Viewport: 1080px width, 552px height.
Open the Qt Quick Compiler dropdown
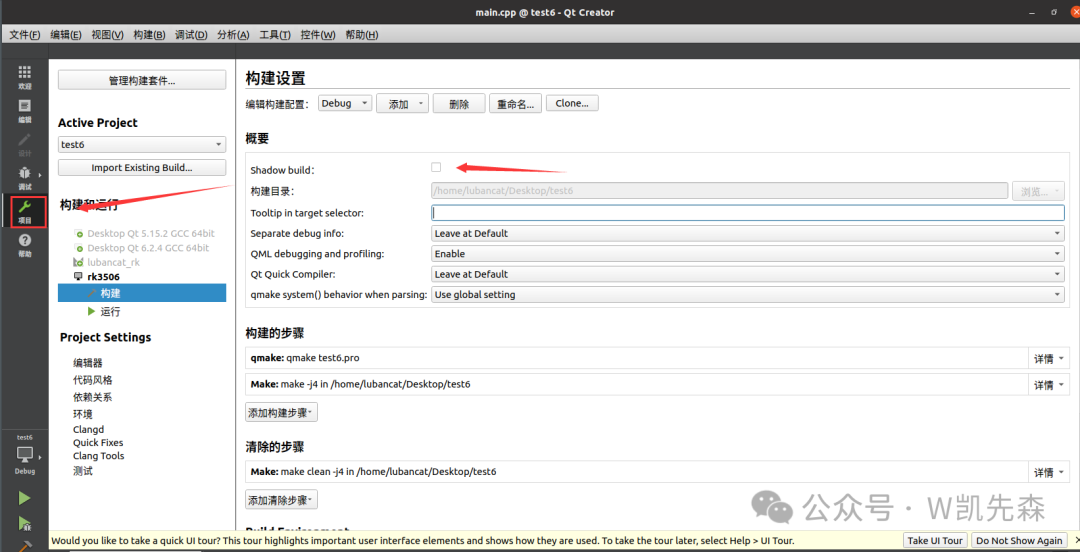point(747,274)
